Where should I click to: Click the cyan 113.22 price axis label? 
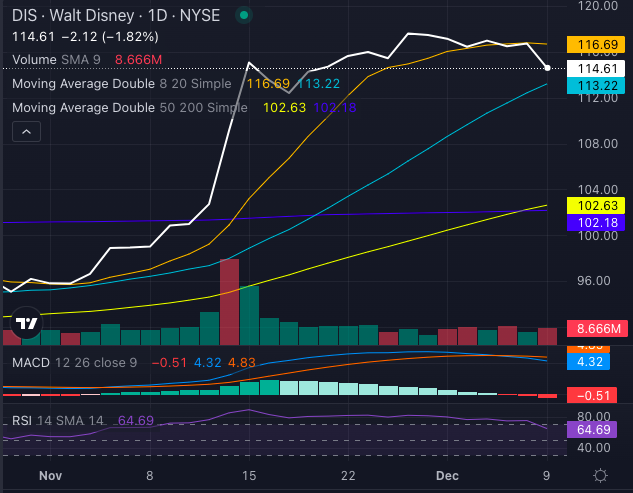point(594,85)
